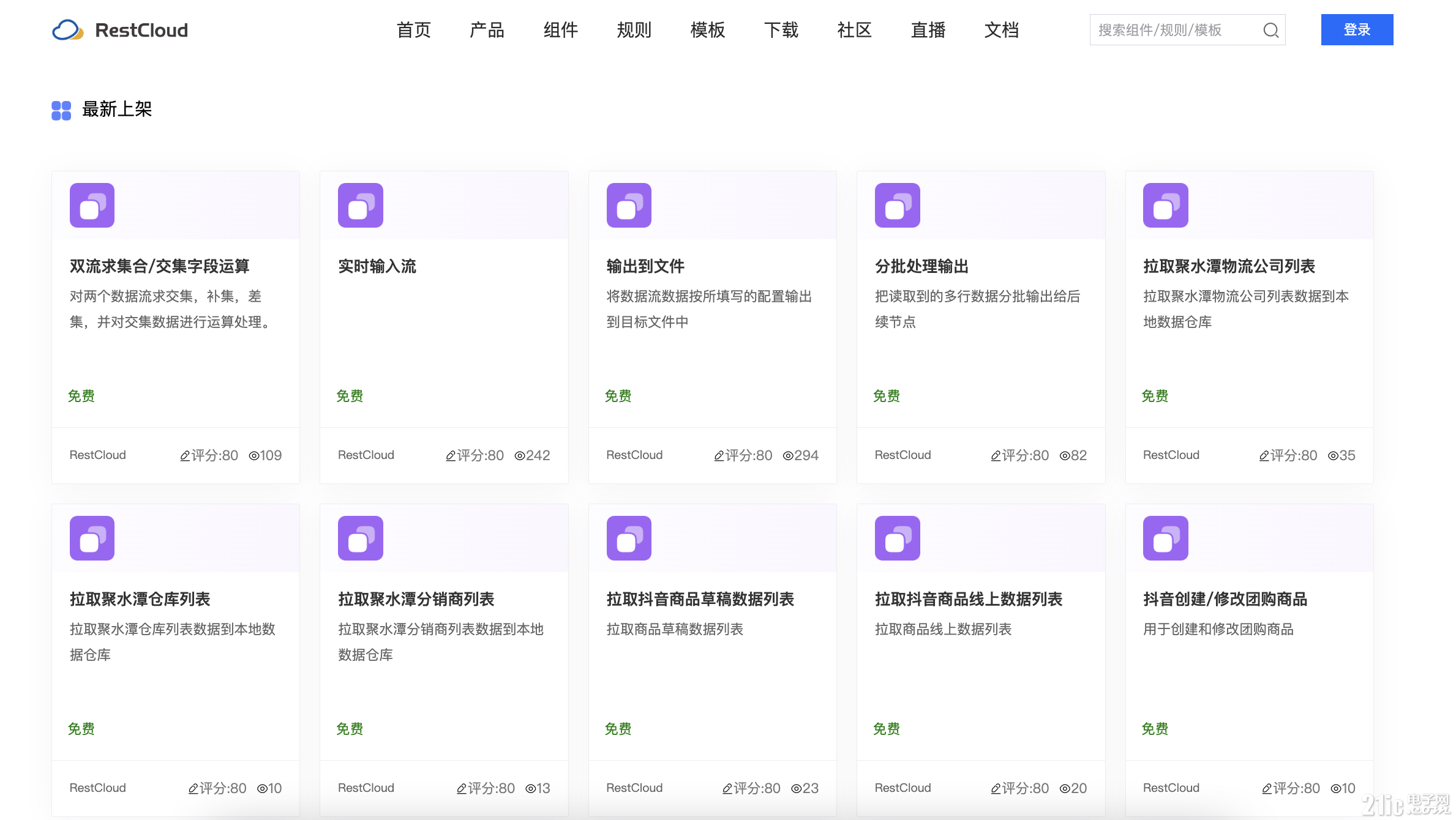Open the 拉取抖音商品线上数据列表 title

pos(969,599)
